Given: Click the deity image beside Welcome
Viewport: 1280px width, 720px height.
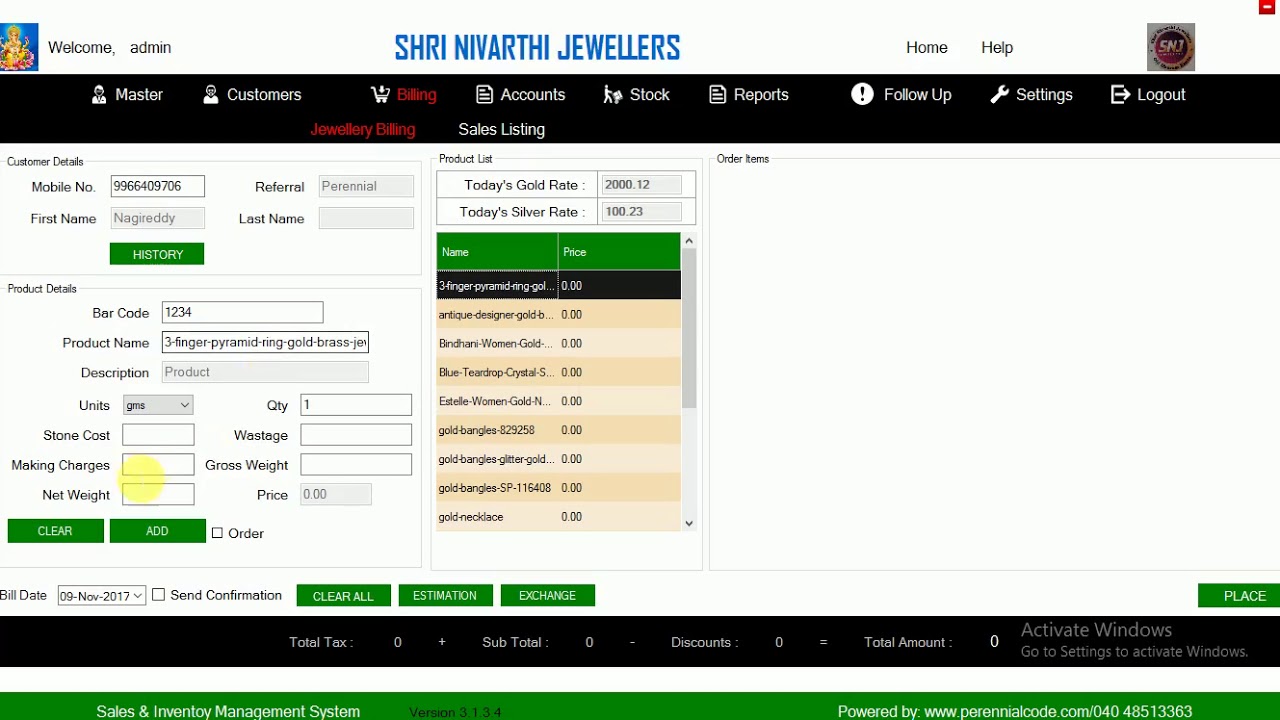Looking at the screenshot, I should 19,47.
